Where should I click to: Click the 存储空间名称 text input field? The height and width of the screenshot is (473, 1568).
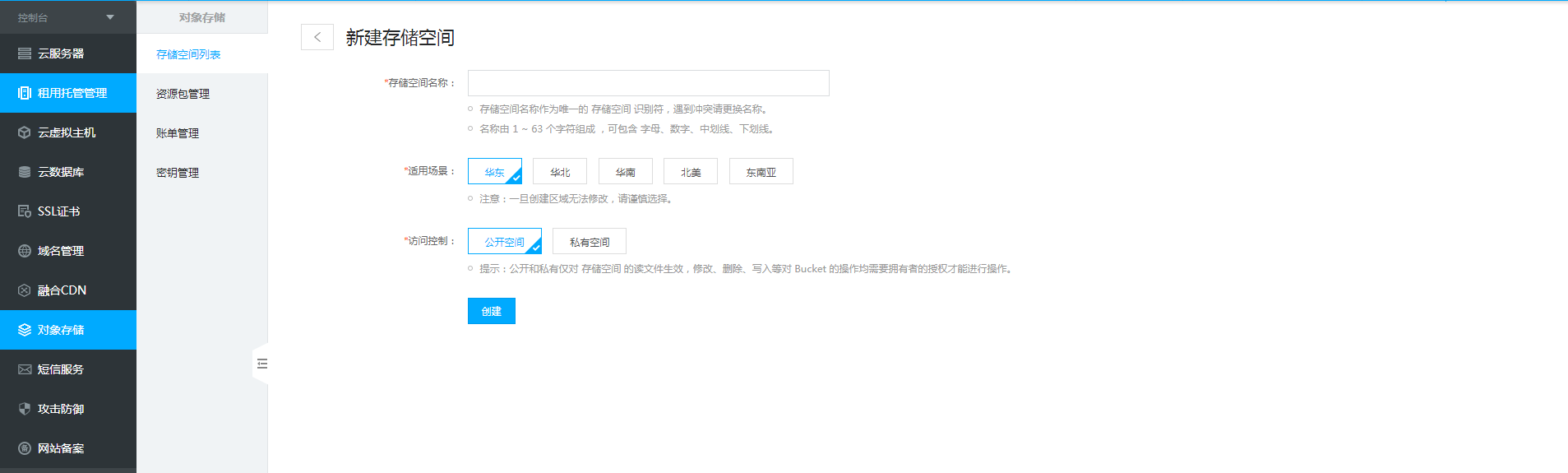point(648,83)
